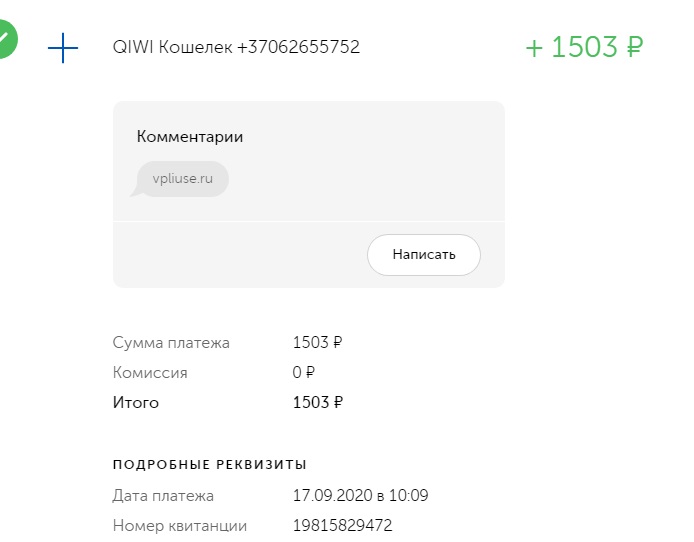Image resolution: width=694 pixels, height=542 pixels.
Task: Click the empty comment area beside Написать
Action: click(239, 255)
